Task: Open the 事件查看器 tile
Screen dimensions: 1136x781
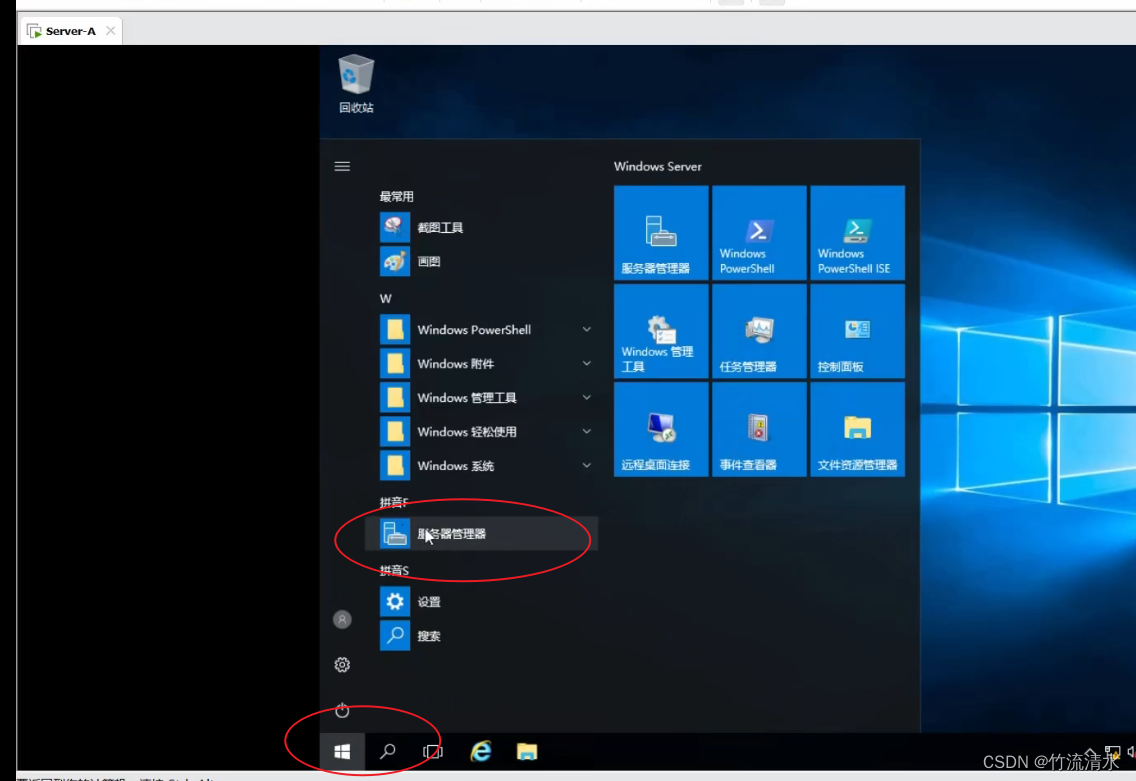Action: (759, 429)
